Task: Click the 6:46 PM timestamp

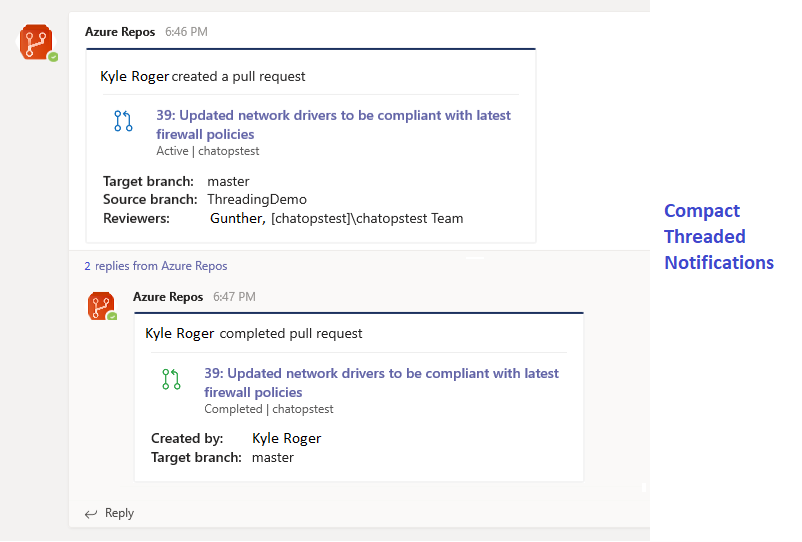Action: pyautogui.click(x=186, y=32)
